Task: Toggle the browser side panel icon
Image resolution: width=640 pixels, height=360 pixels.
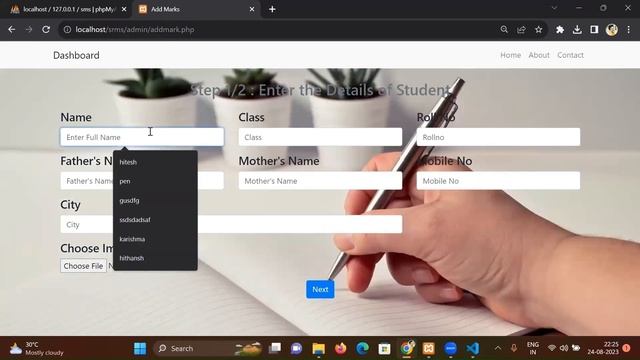Action: pyautogui.click(x=594, y=29)
